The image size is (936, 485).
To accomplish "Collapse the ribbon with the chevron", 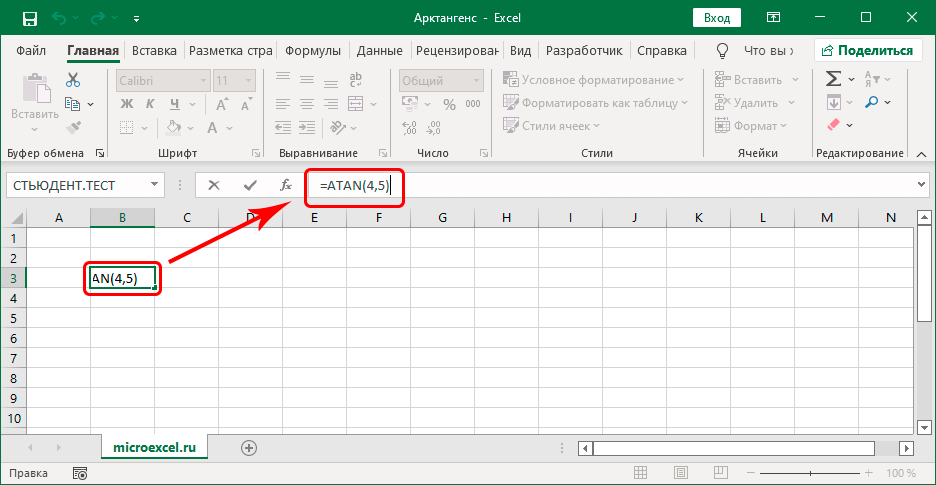I will point(921,153).
